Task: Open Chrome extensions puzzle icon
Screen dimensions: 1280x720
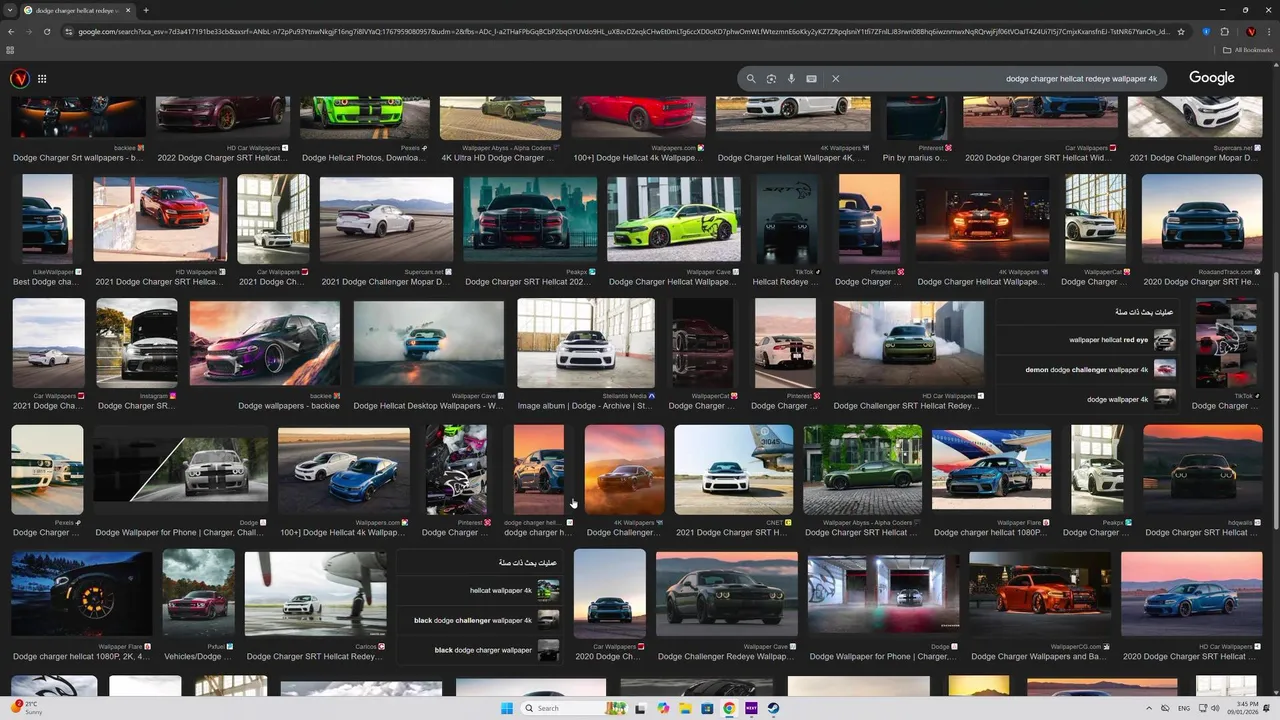Action: pos(1225,31)
